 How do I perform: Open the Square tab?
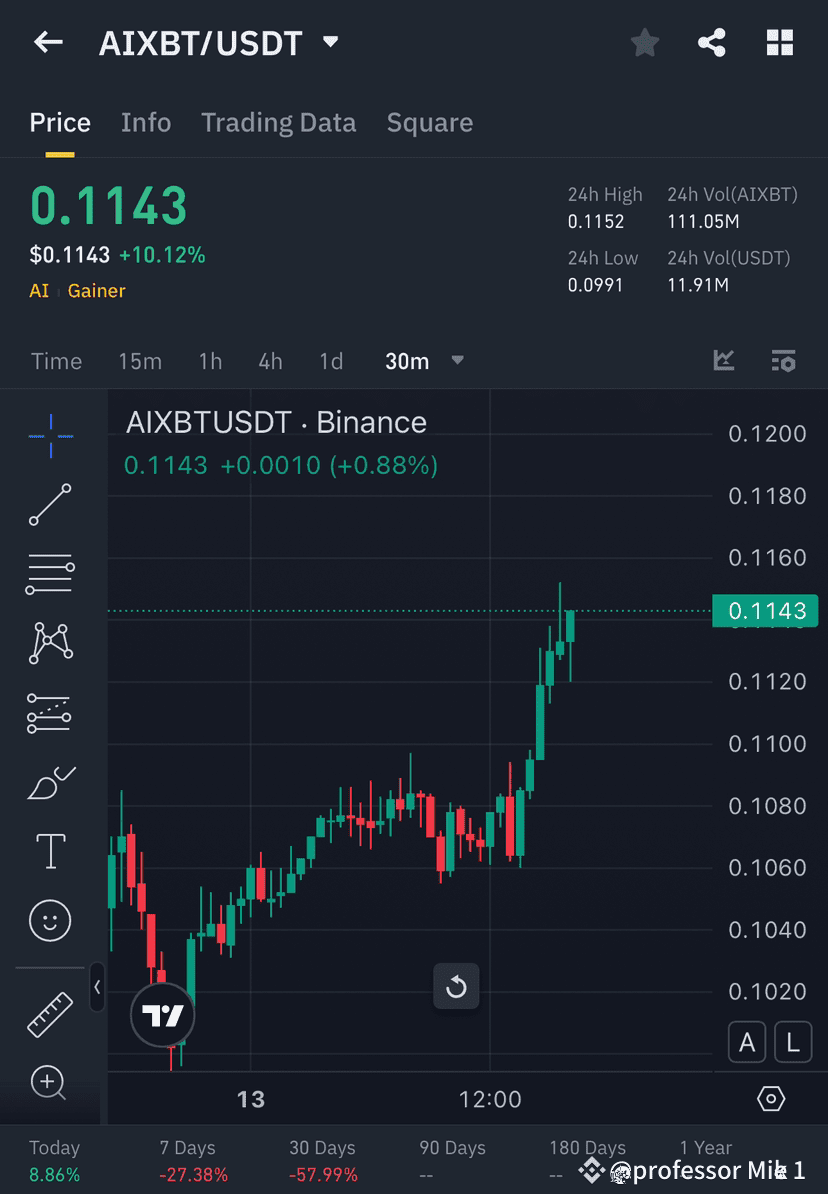click(x=430, y=122)
